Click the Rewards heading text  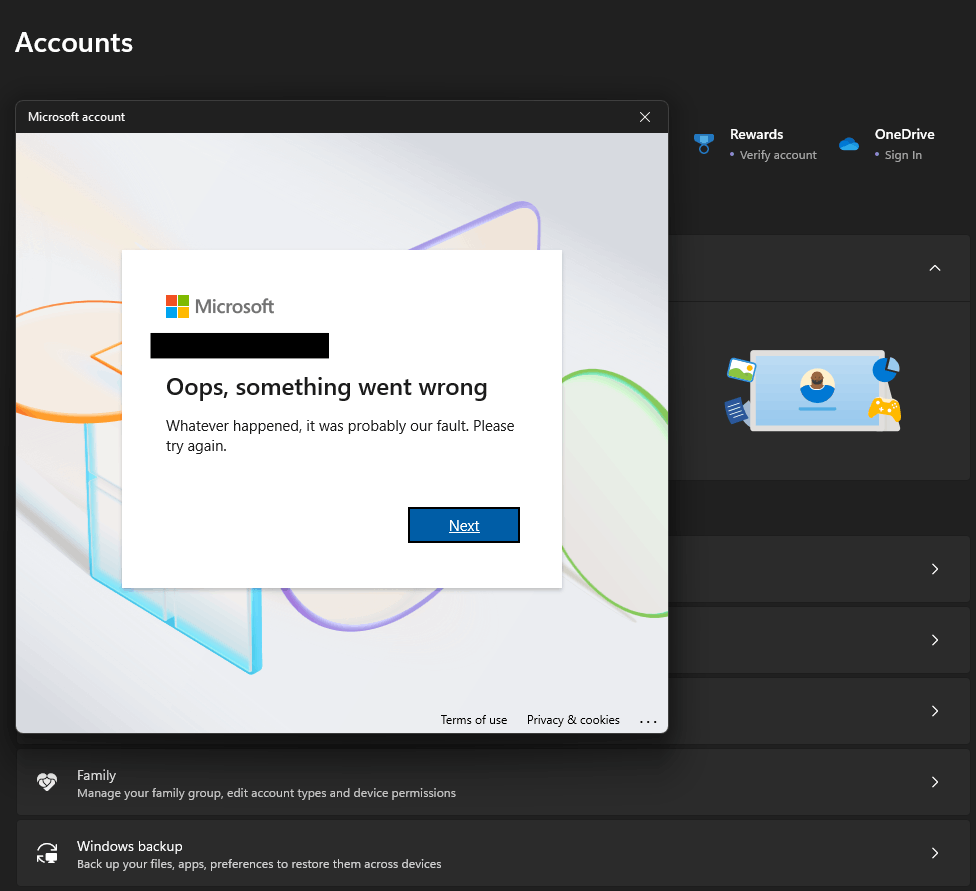click(756, 134)
